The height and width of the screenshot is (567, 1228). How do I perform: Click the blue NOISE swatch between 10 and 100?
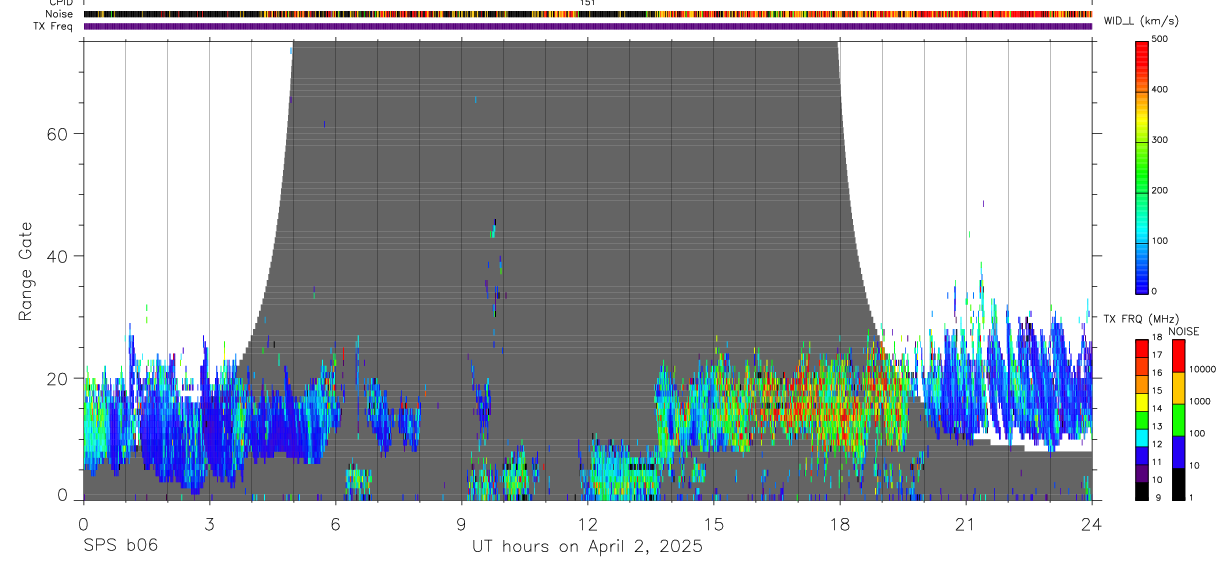point(1178,452)
